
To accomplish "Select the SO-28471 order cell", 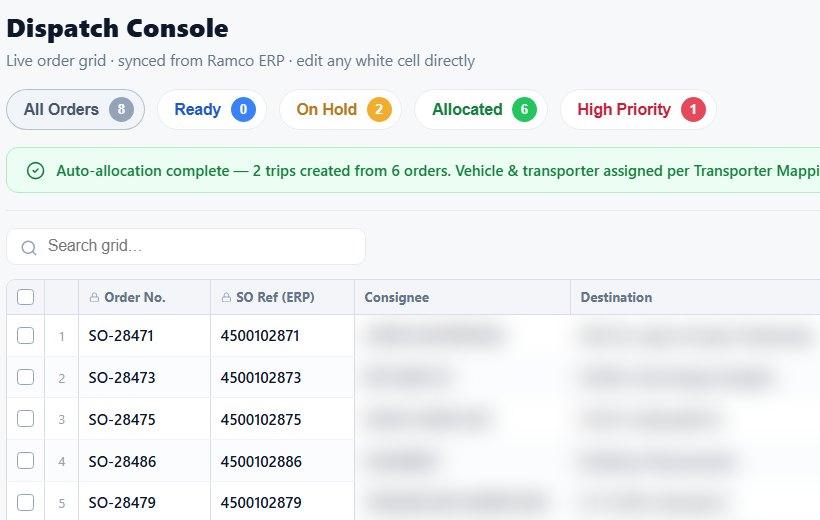I will 144,335.
